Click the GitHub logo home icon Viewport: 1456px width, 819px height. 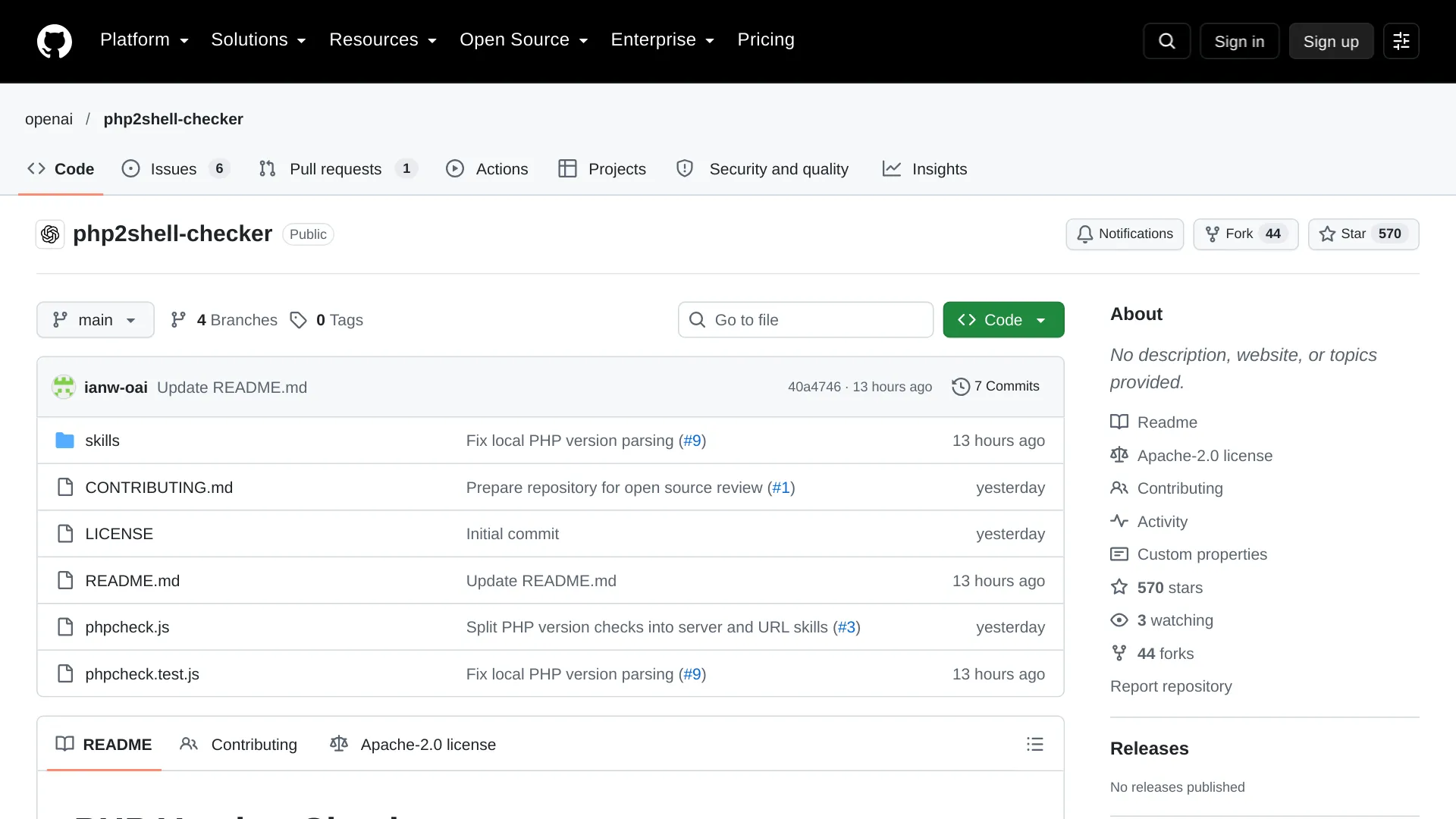(x=55, y=41)
